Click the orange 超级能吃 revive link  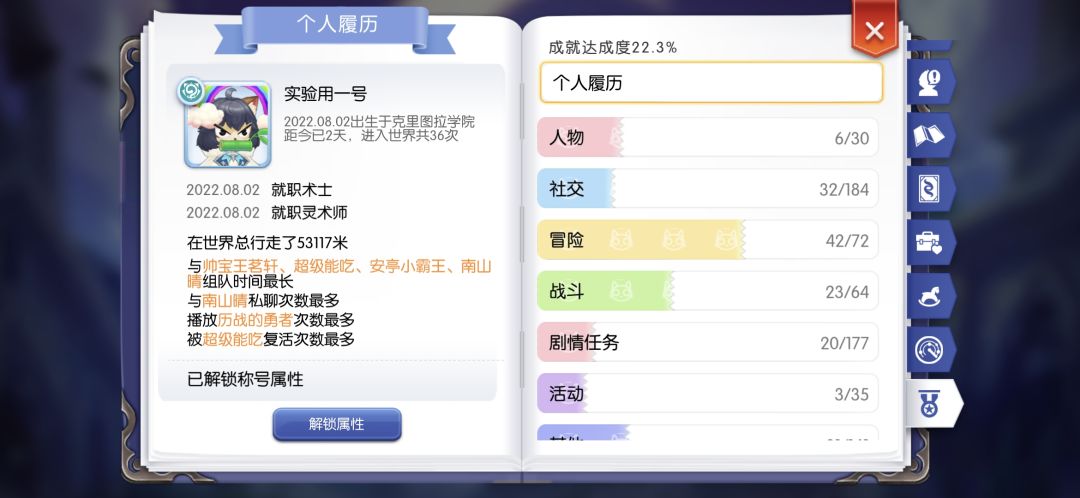[232, 339]
